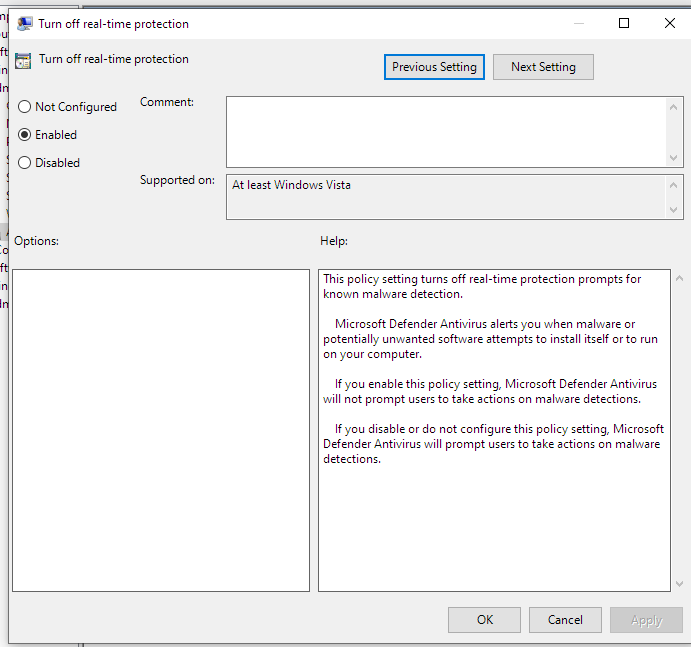Go to the Next Setting
The width and height of the screenshot is (691, 647).
click(543, 67)
